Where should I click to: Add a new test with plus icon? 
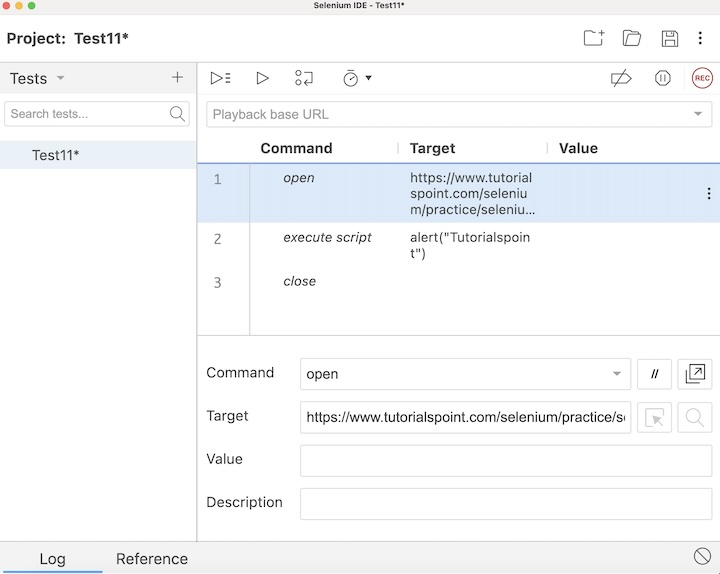[x=177, y=78]
